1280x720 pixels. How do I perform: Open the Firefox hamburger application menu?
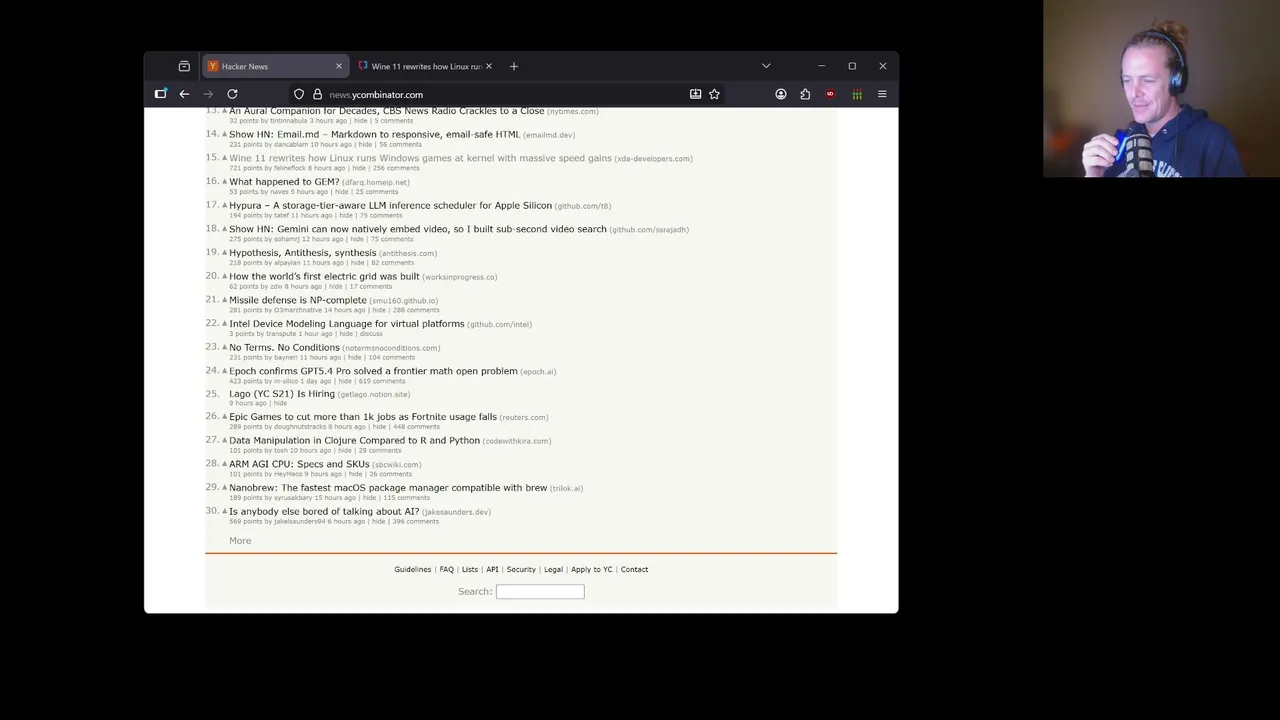click(x=882, y=94)
